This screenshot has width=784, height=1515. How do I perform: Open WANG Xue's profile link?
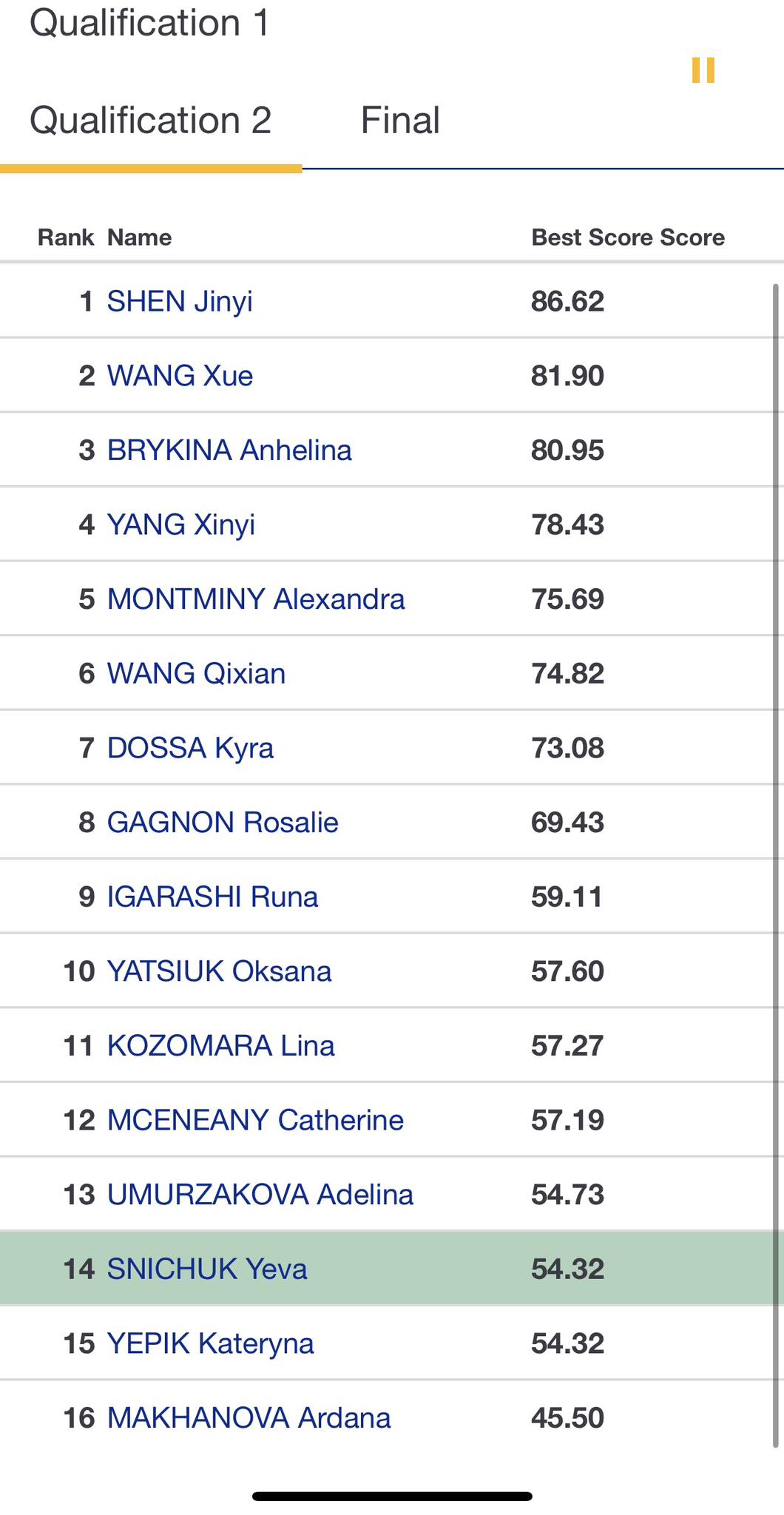180,376
